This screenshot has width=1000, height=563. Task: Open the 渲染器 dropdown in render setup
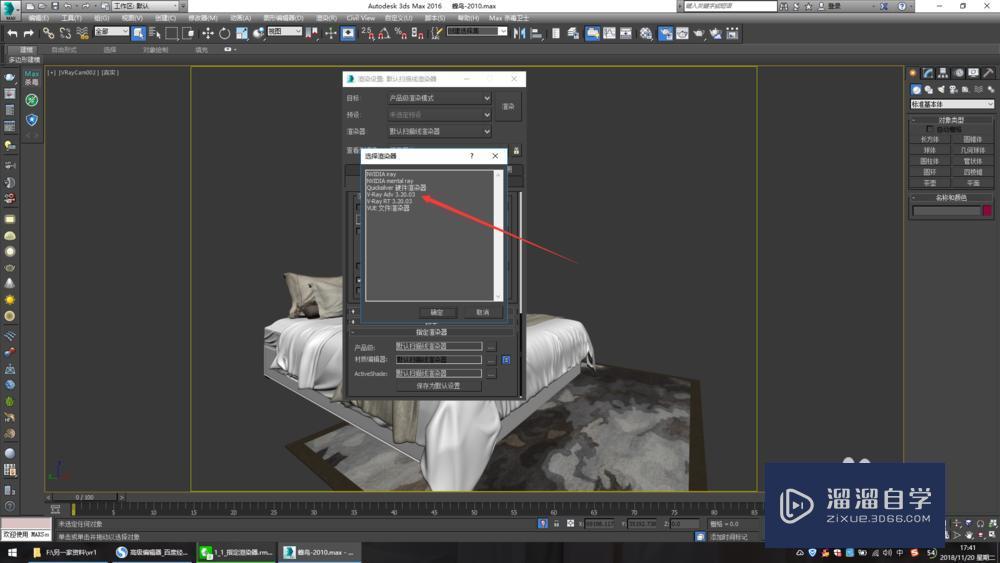pyautogui.click(x=439, y=131)
